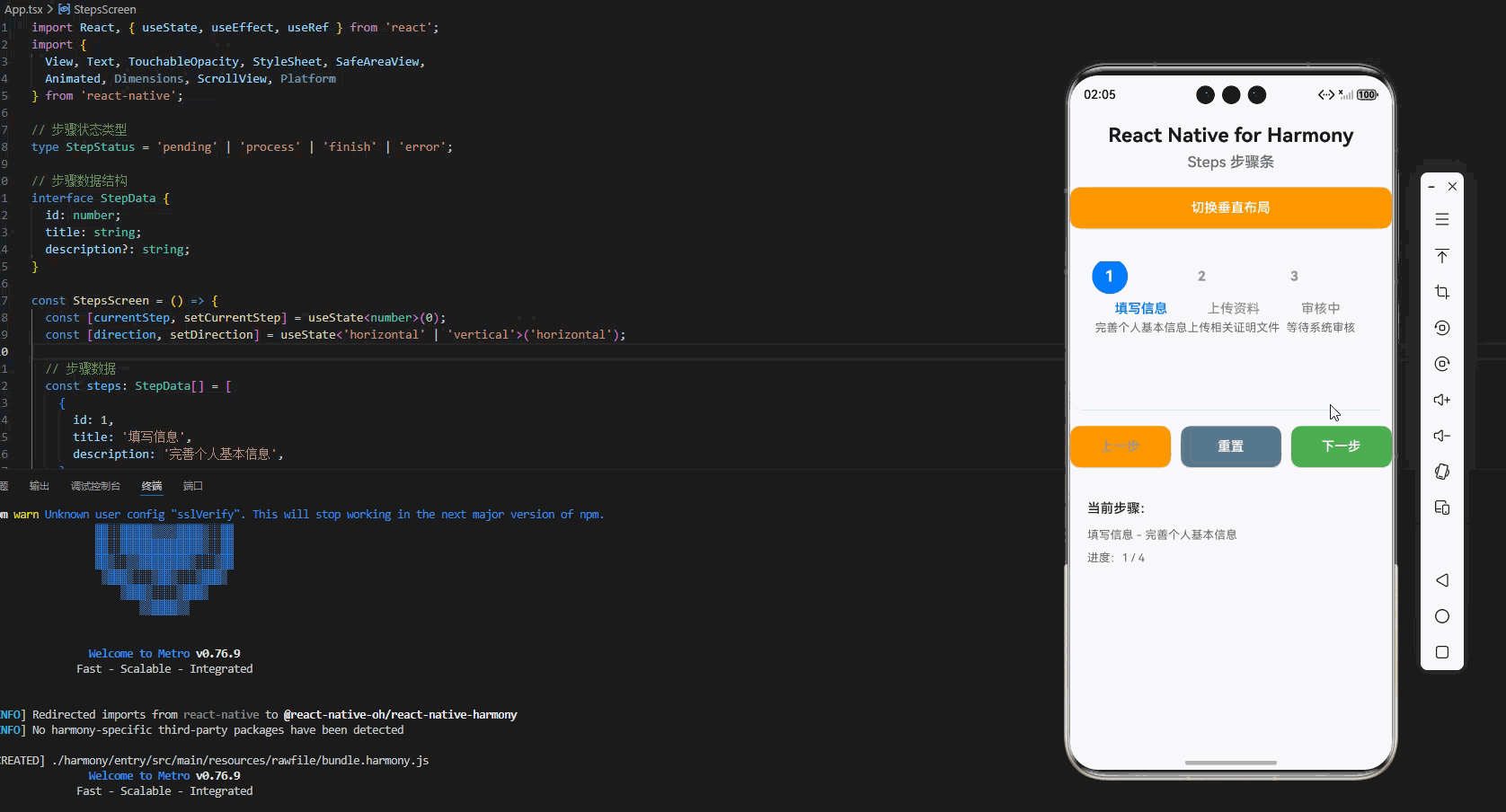Click 'type StepStatus' code line
Image resolution: width=1506 pixels, height=812 pixels.
coord(242,146)
